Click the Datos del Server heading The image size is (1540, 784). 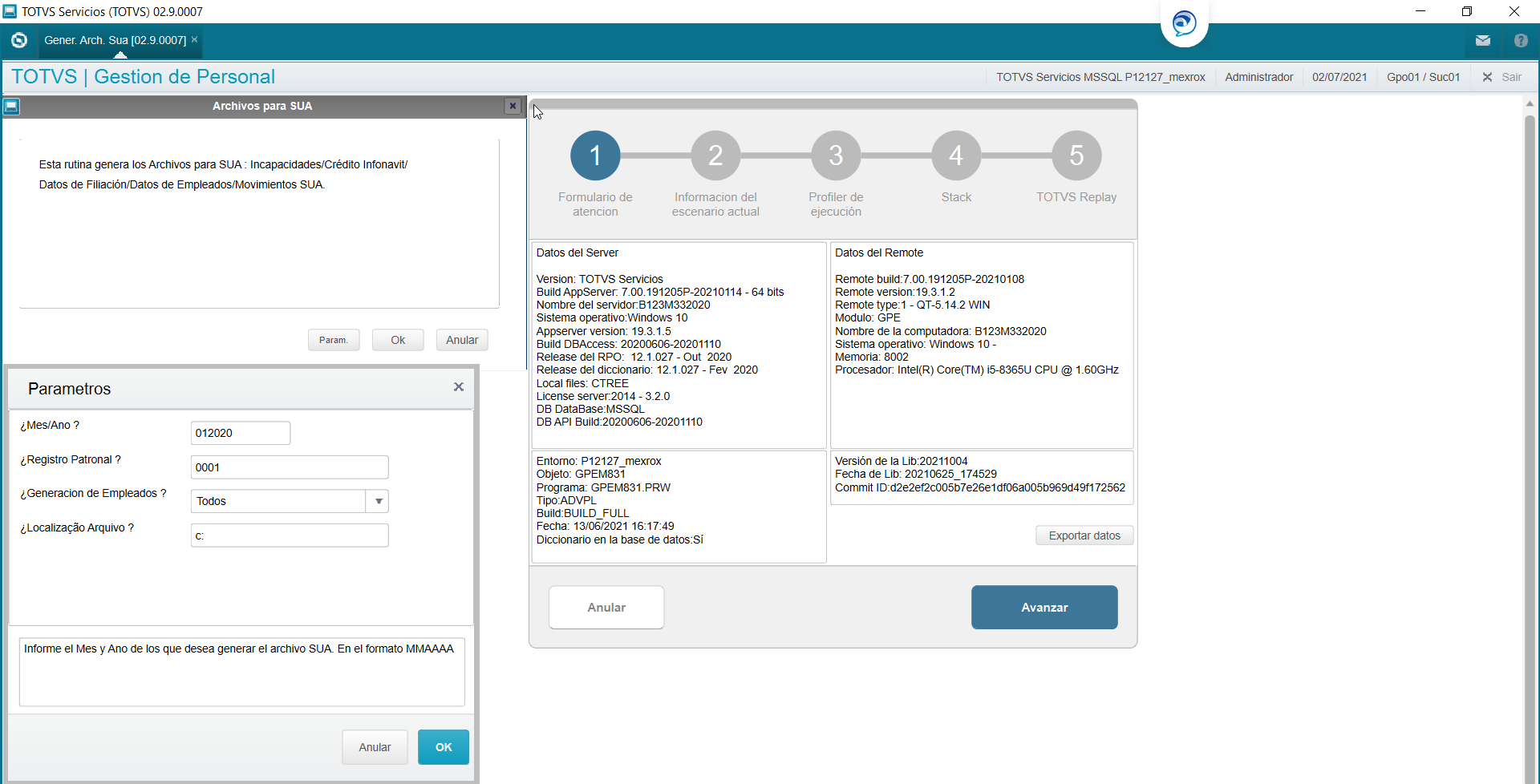577,253
